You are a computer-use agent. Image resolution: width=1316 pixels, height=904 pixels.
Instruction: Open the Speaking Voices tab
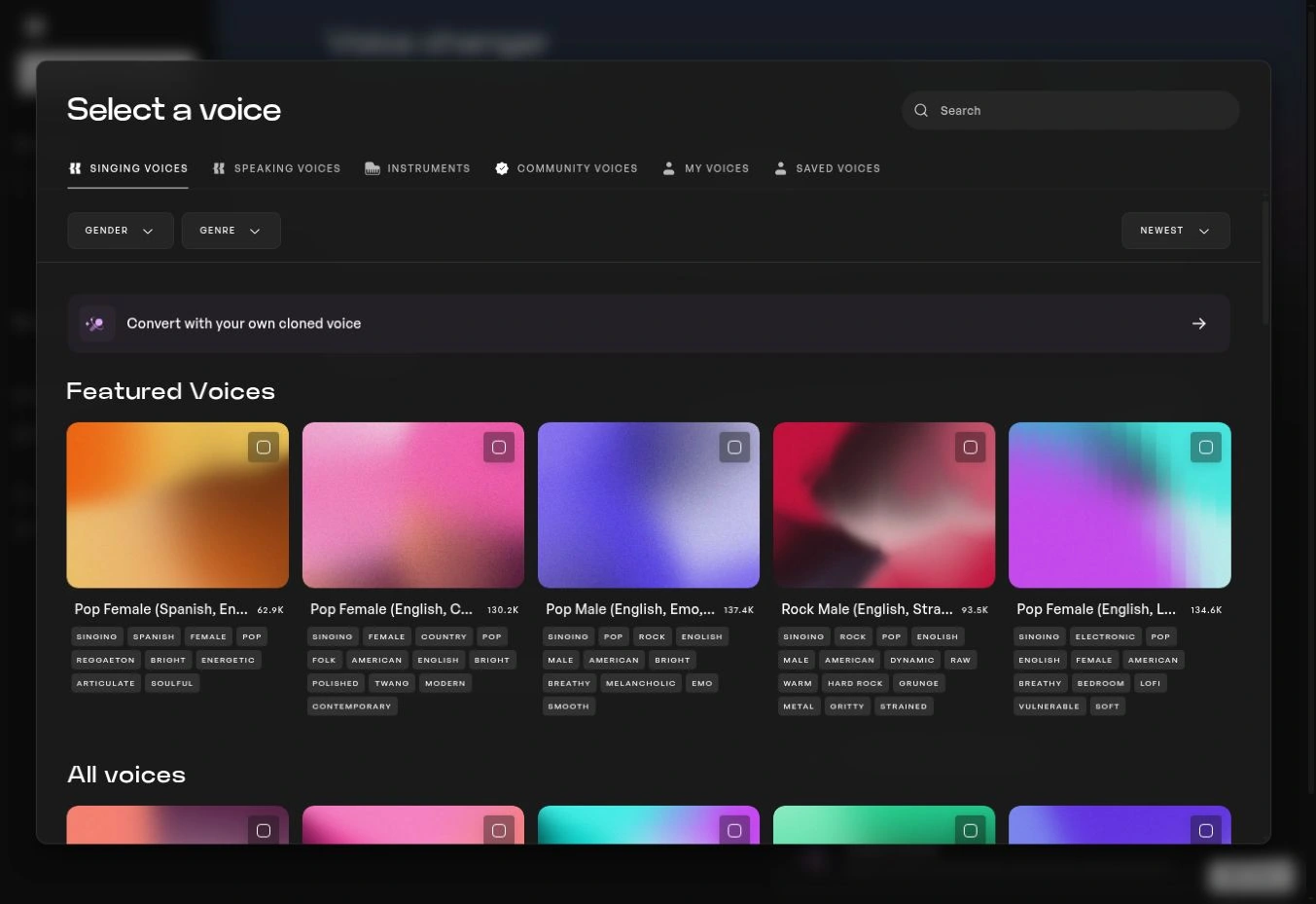[277, 168]
